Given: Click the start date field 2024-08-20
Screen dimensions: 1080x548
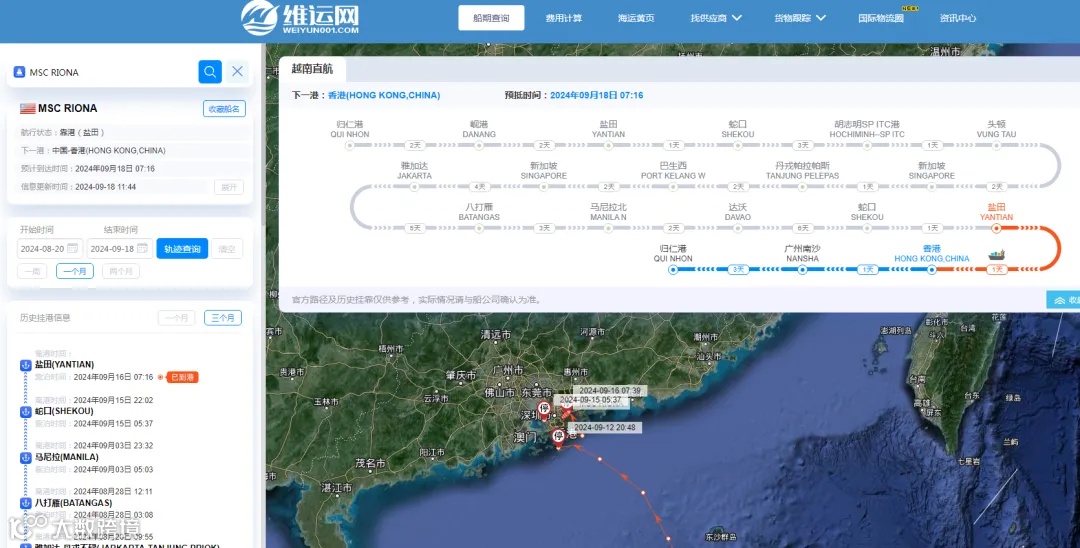Looking at the screenshot, I should pyautogui.click(x=50, y=249).
